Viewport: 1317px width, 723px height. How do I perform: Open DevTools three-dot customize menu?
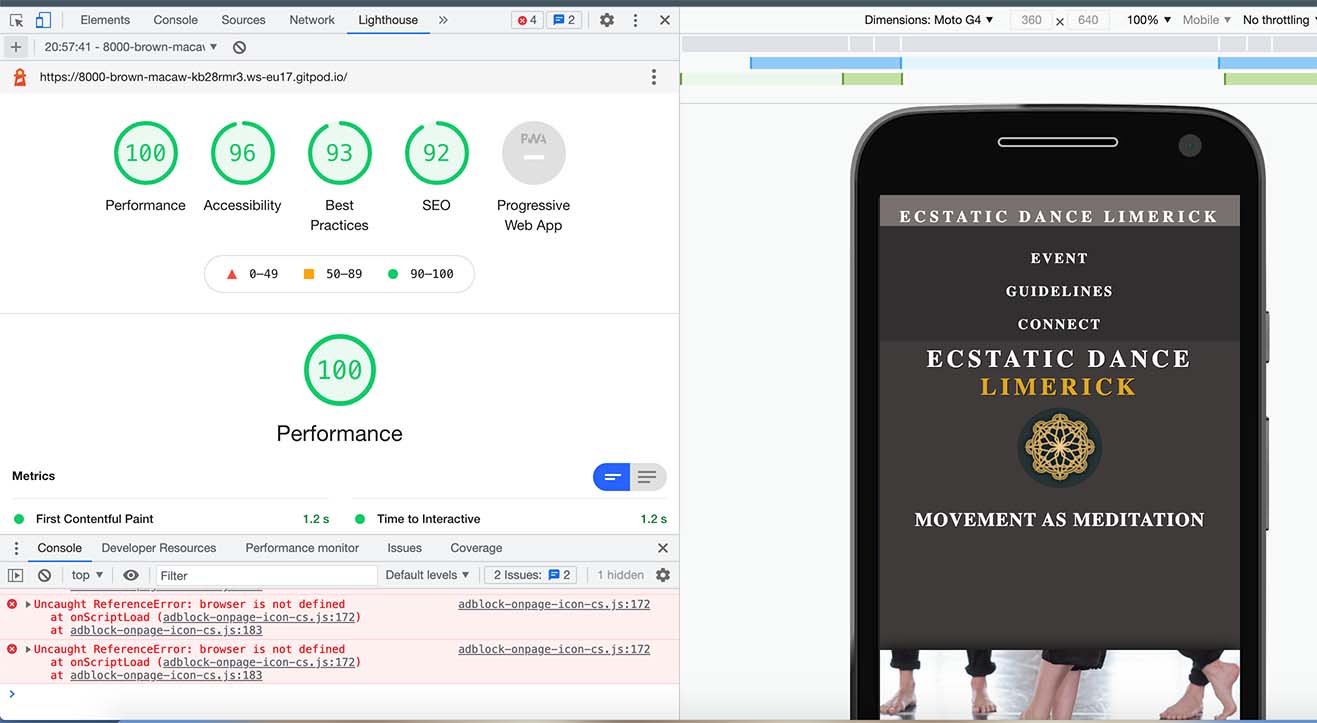click(x=635, y=20)
